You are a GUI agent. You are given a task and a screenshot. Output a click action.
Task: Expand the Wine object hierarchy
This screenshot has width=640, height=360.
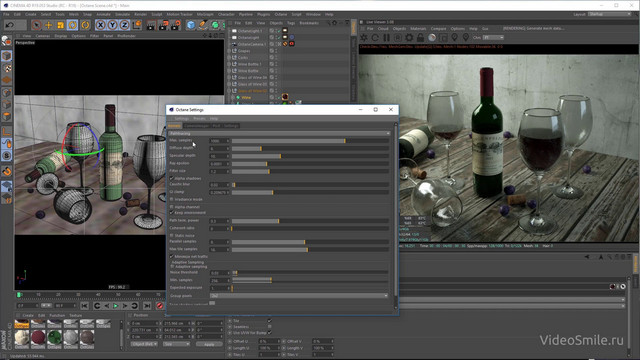click(233, 98)
